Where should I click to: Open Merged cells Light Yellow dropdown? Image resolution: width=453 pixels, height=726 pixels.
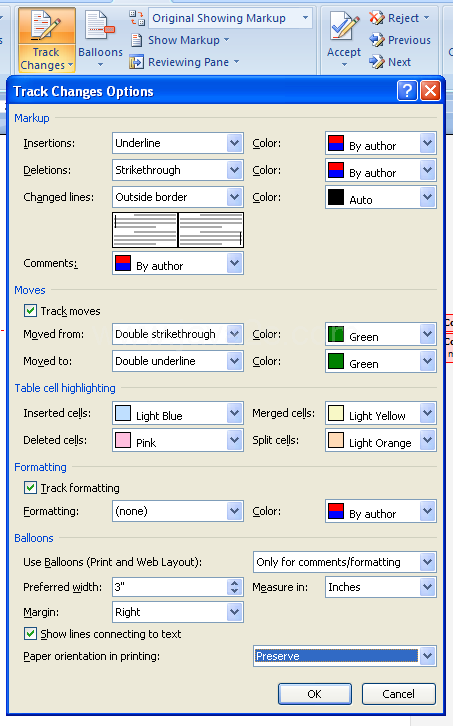coord(381,413)
